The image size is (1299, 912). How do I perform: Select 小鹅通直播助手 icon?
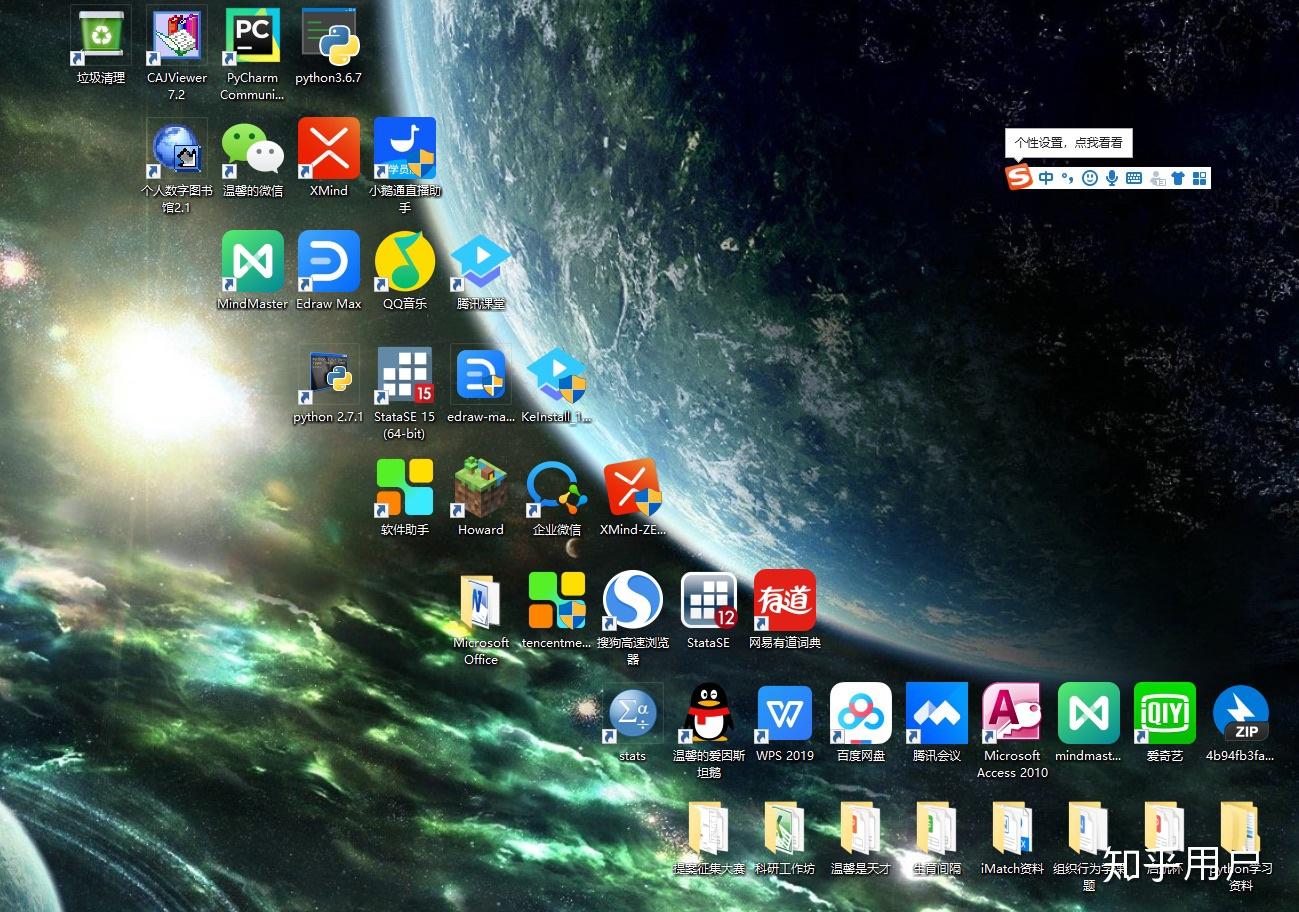pyautogui.click(x=405, y=149)
